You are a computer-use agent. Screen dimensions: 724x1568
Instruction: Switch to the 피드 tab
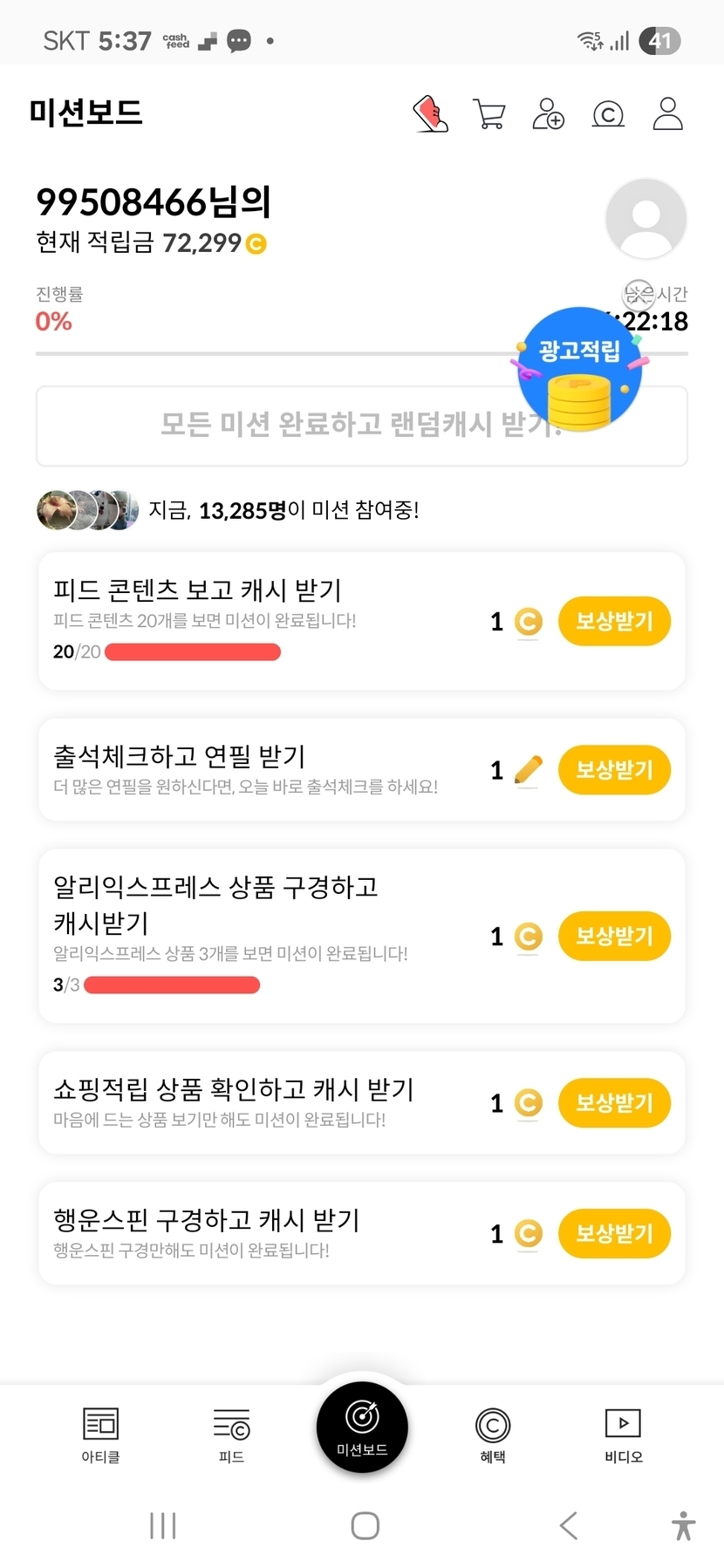pos(231,1435)
